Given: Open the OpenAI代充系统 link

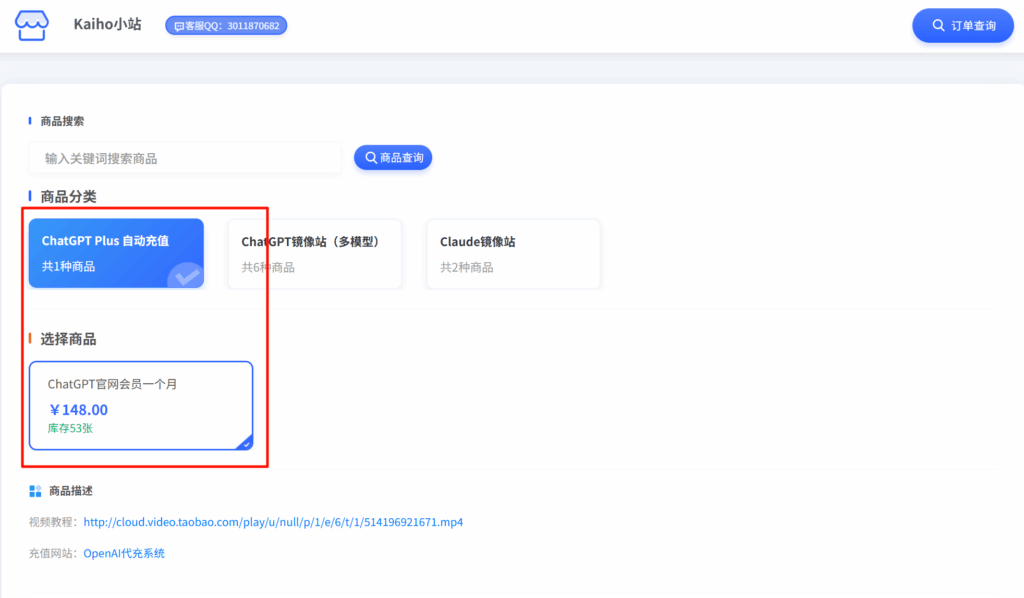Looking at the screenshot, I should tap(124, 554).
